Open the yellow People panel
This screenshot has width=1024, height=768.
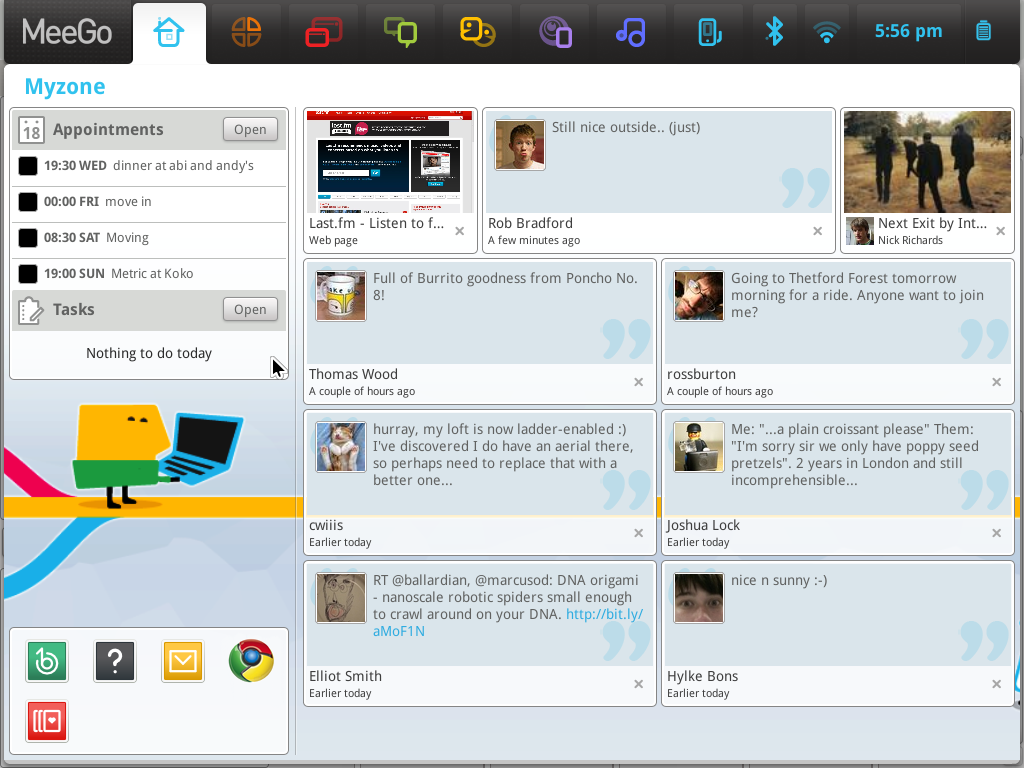[x=477, y=32]
